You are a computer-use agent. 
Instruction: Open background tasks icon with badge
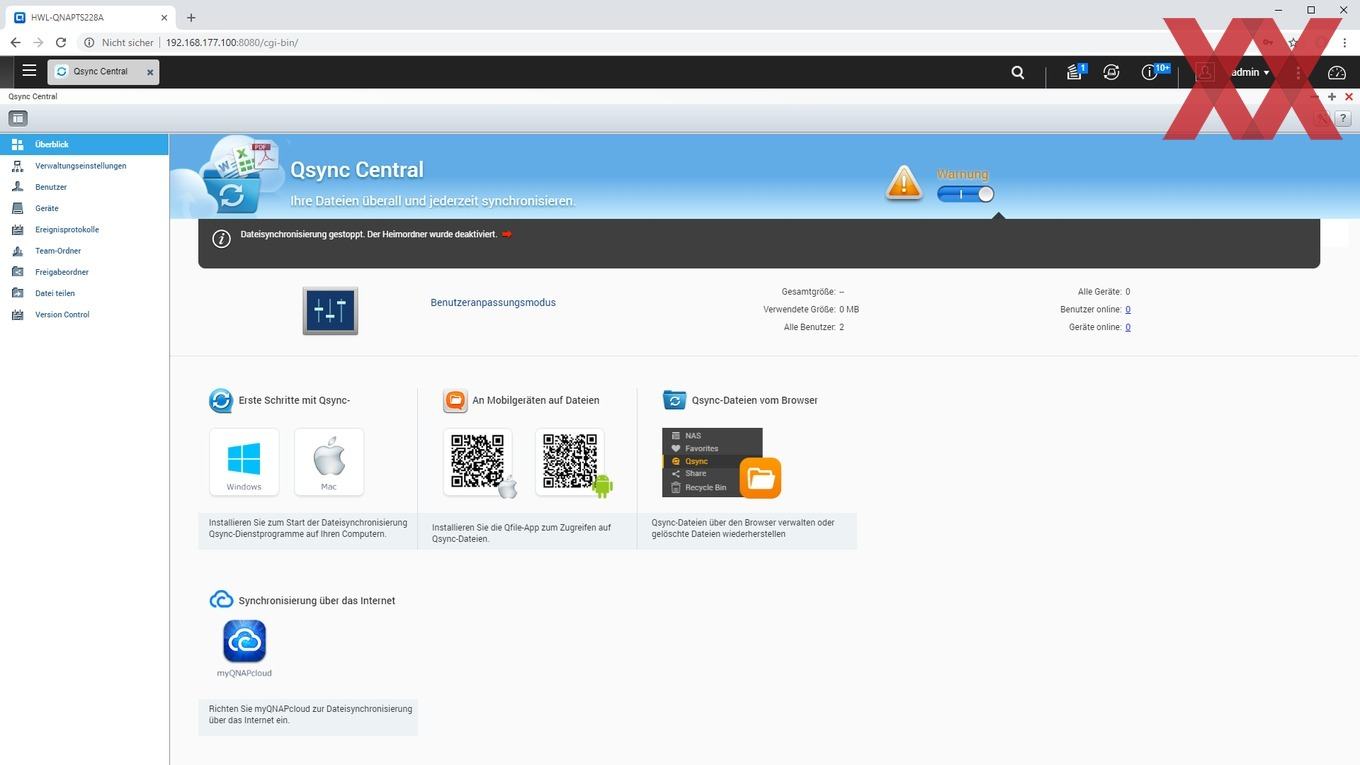pos(1075,72)
